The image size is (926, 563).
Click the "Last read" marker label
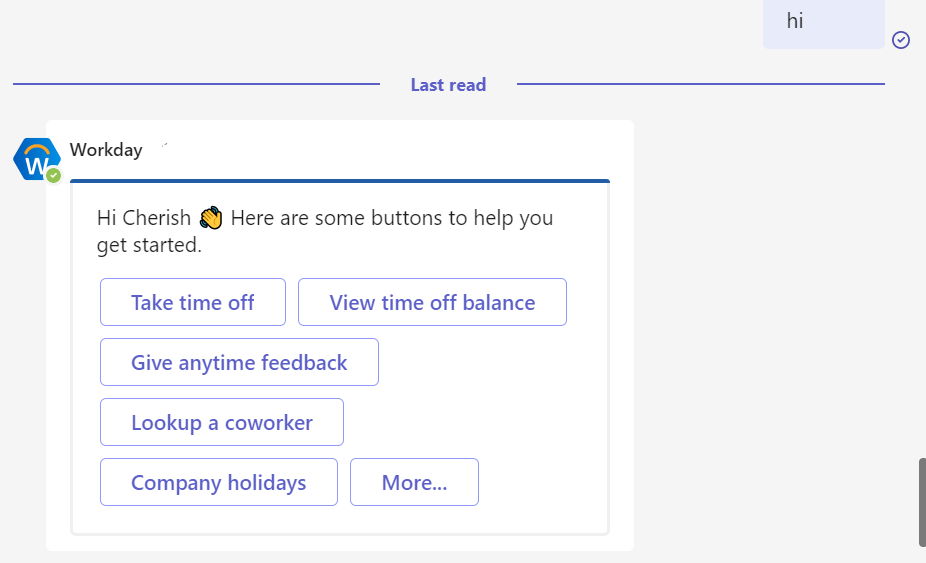(x=448, y=84)
